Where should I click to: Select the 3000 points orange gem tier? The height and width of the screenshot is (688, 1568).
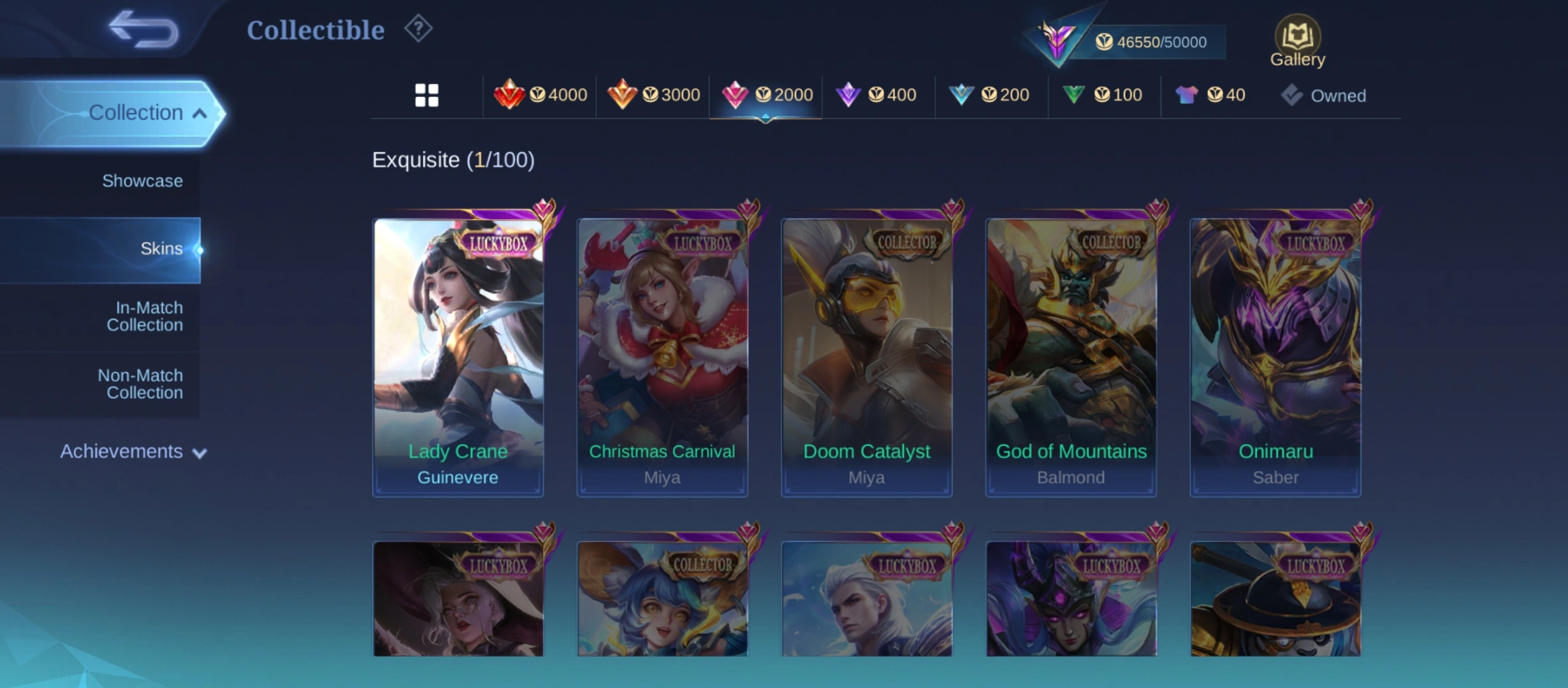(653, 95)
